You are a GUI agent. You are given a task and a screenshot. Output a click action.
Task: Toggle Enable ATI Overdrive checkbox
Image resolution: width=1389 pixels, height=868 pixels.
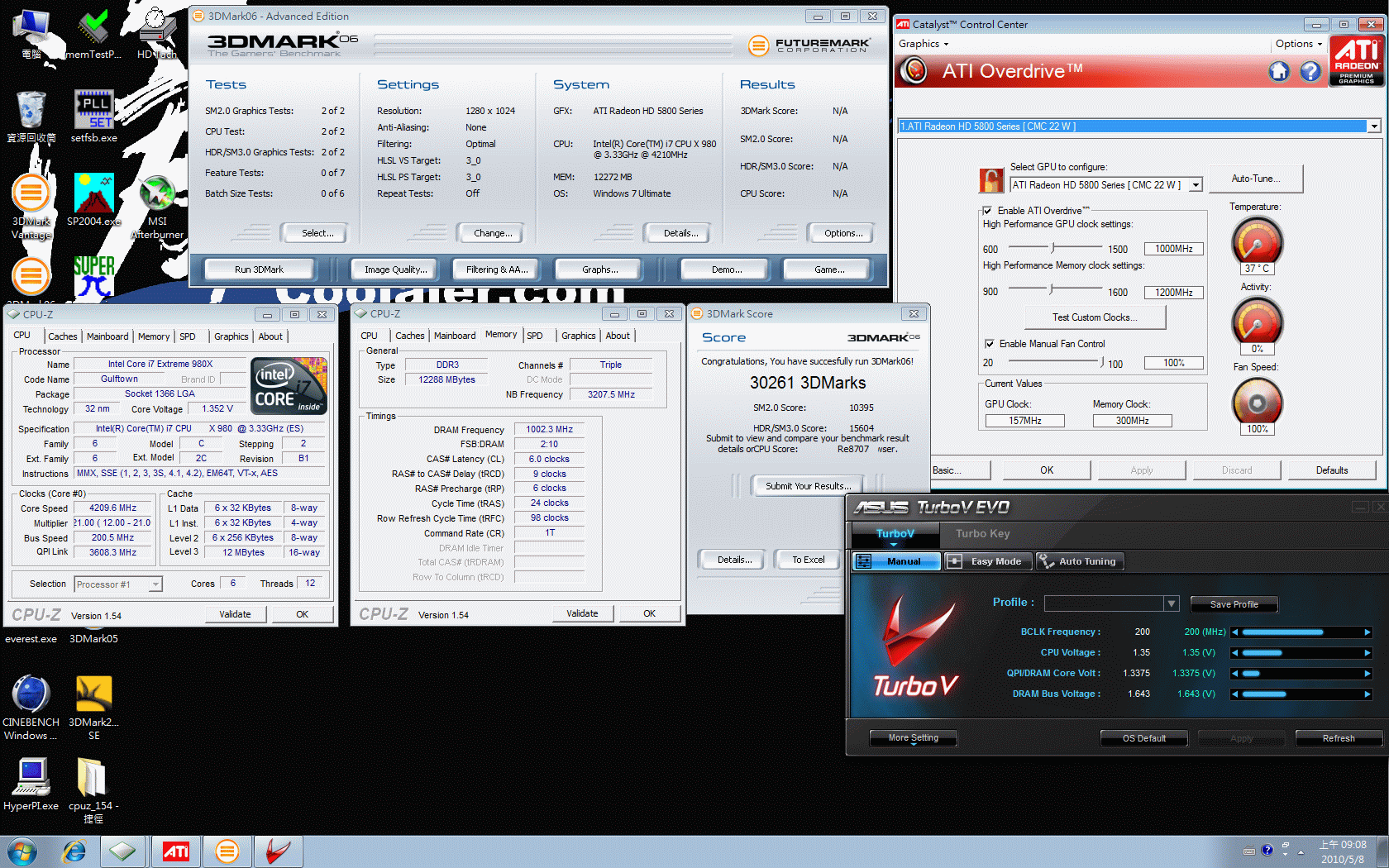tap(987, 211)
